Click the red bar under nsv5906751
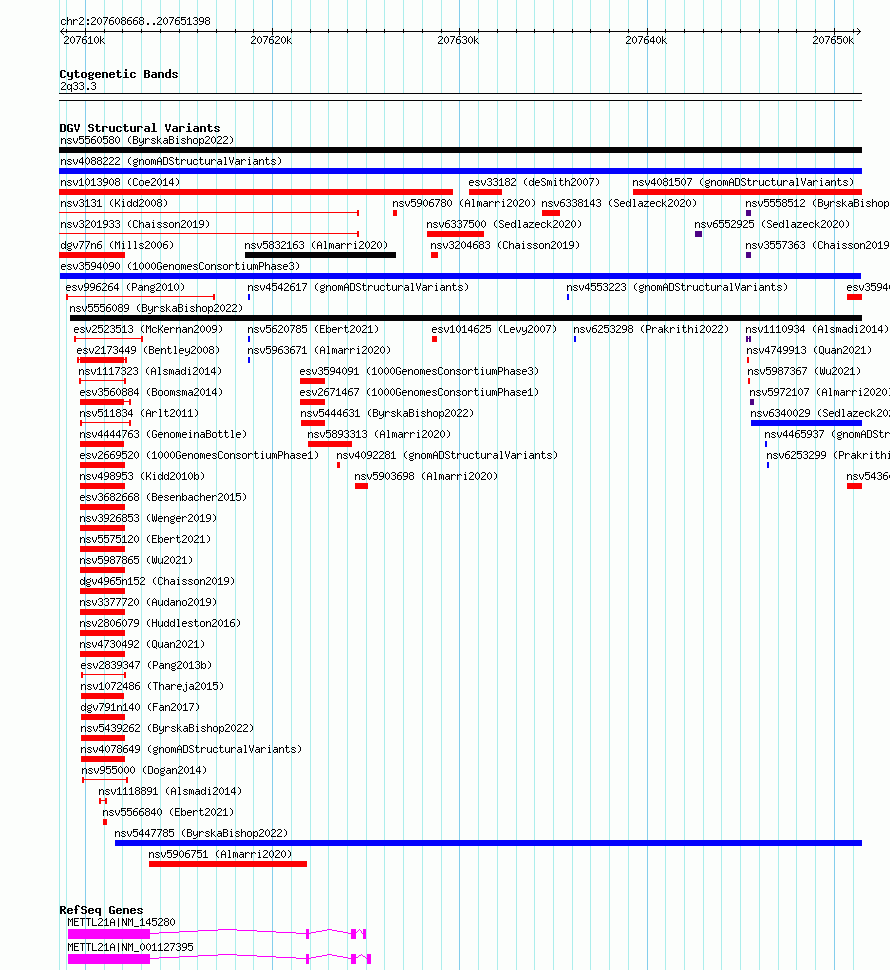 coord(228,864)
